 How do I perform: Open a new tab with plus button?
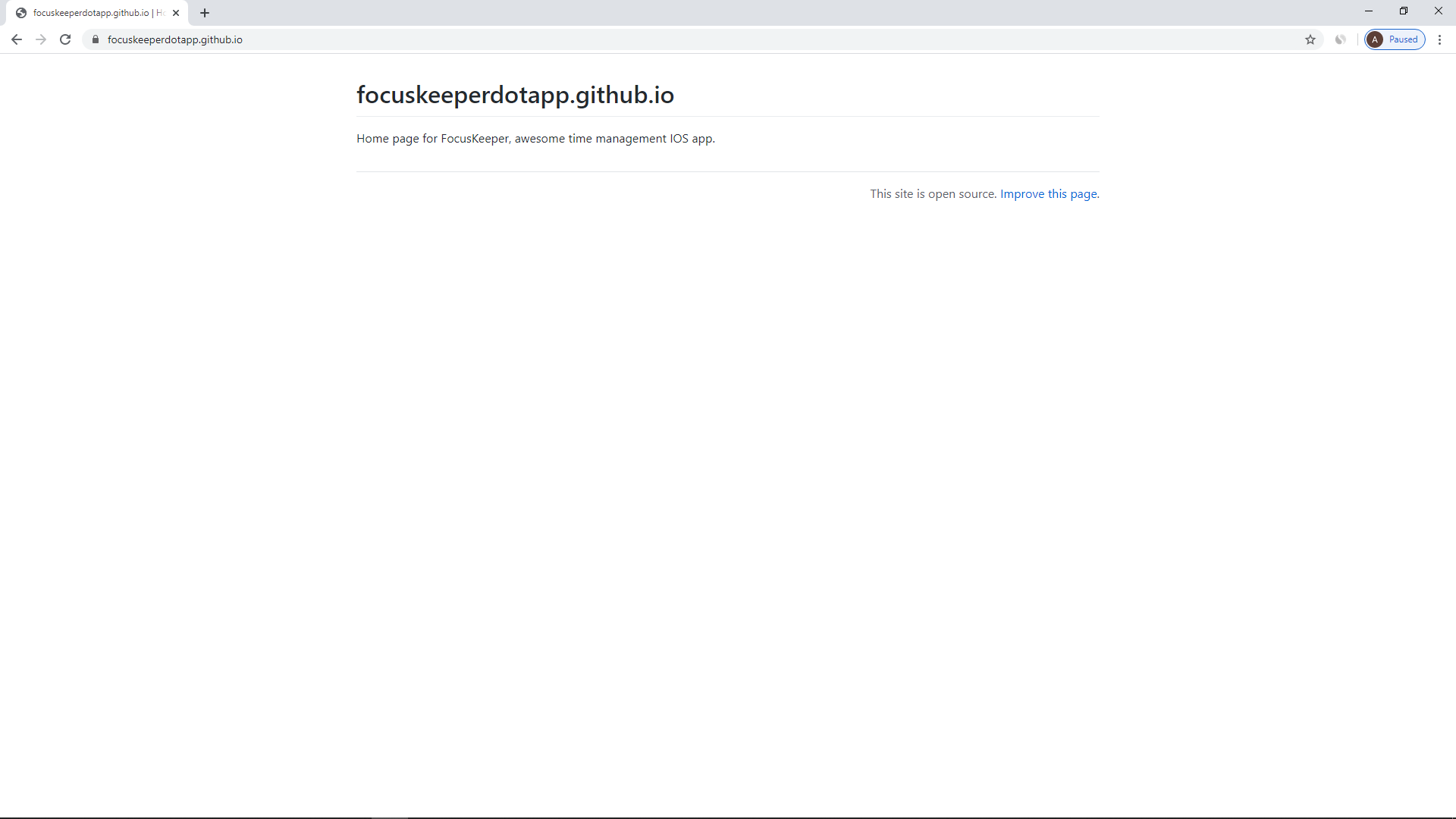(205, 13)
